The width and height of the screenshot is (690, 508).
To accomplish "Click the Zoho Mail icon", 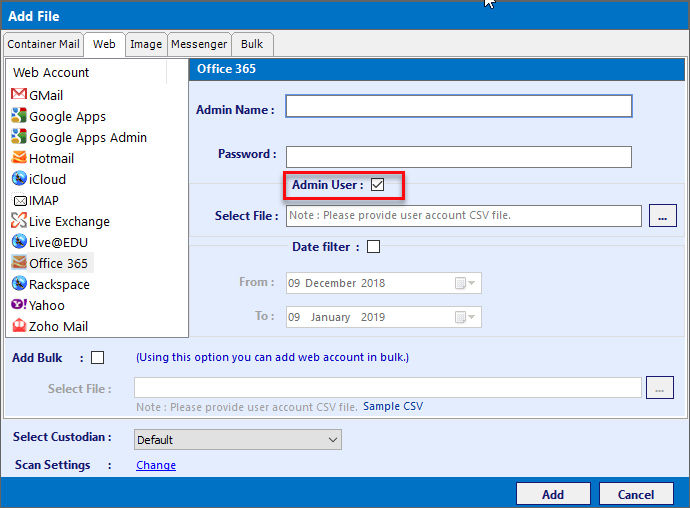I will click(19, 325).
